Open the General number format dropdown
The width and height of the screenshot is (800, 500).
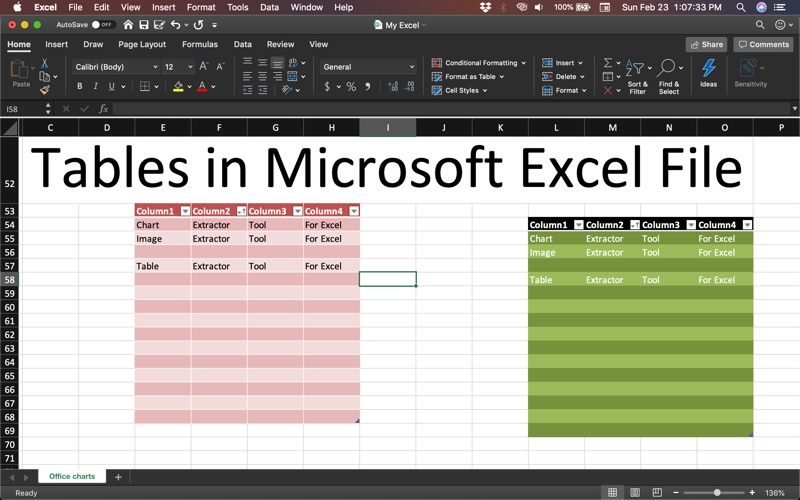(x=412, y=67)
